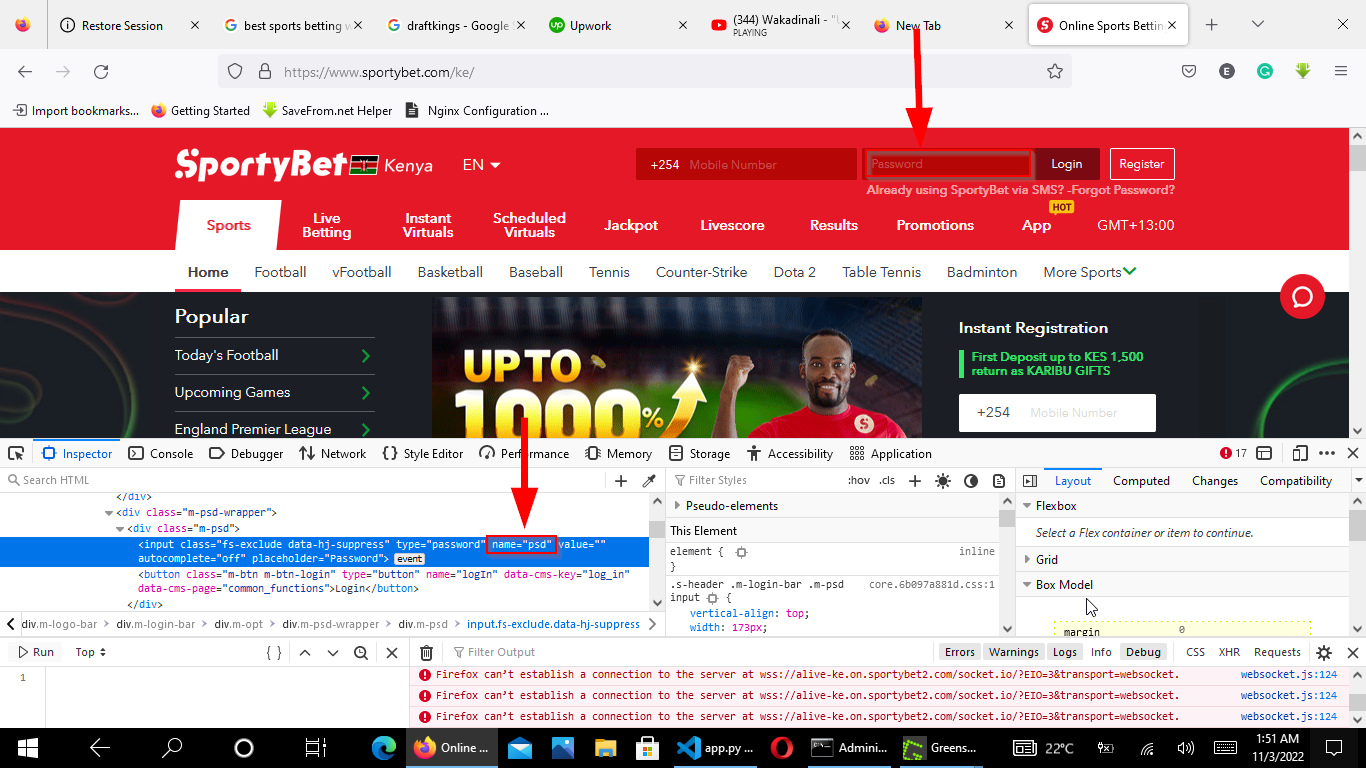Open the SaveFrom download extension icon

[x=1303, y=71]
